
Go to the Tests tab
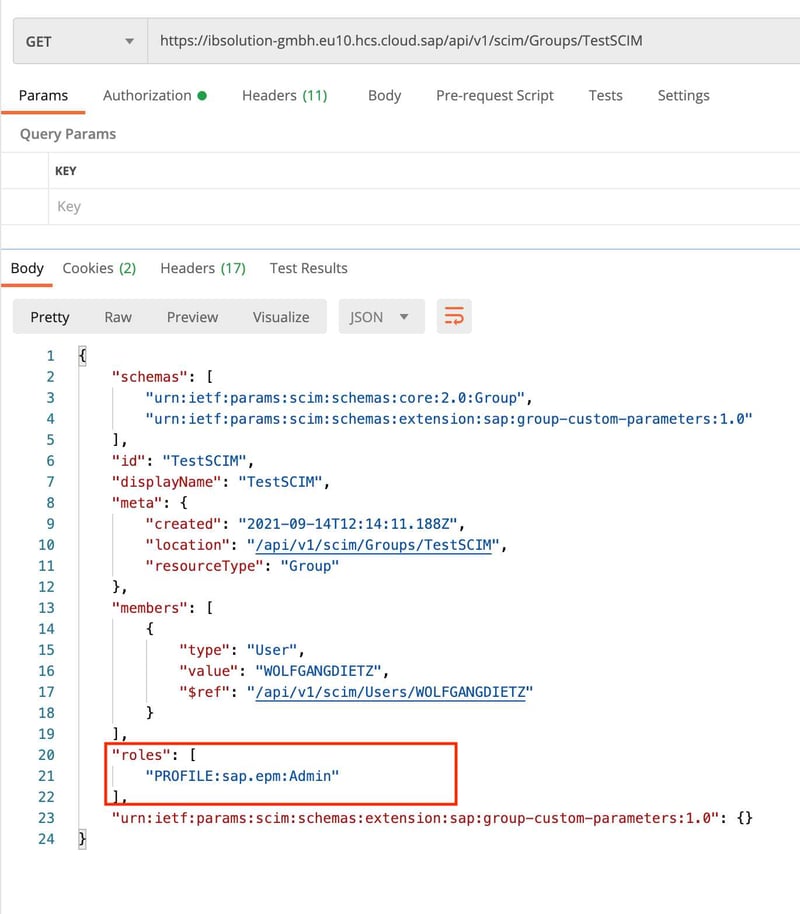tap(605, 96)
